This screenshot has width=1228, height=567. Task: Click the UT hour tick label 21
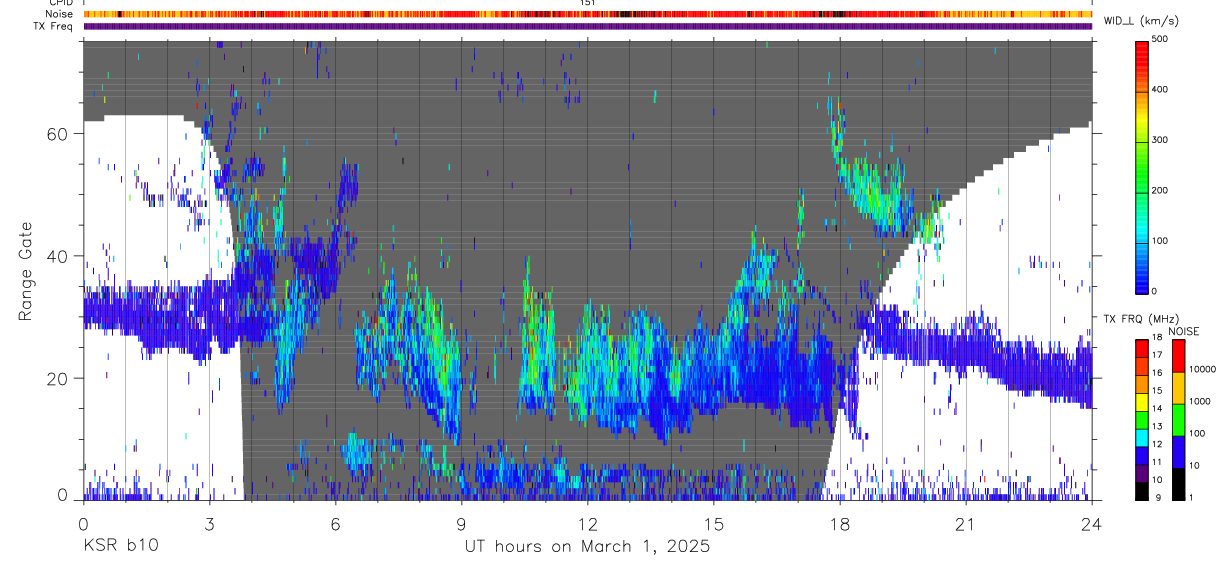point(965,524)
